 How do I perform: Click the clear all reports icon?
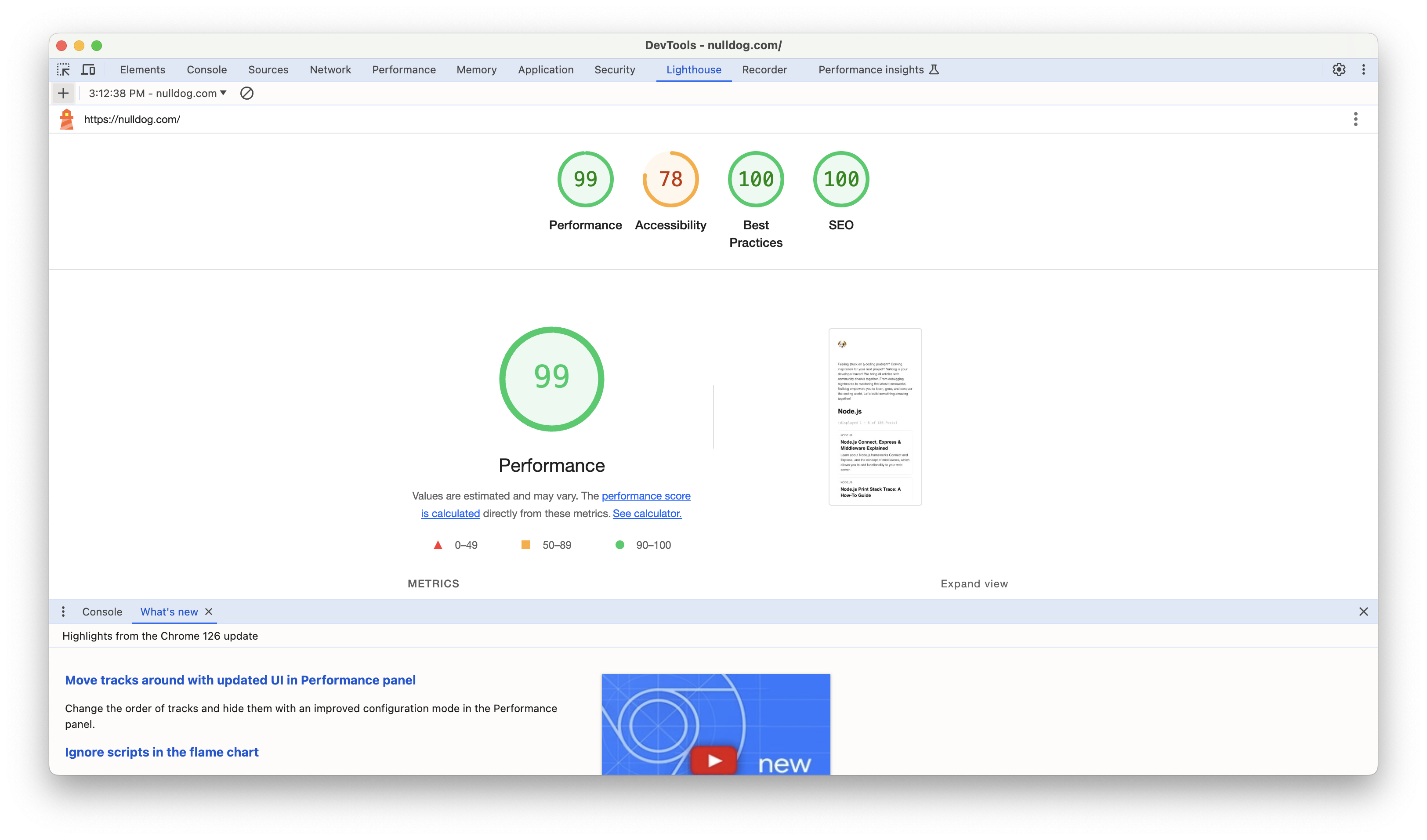[x=247, y=94]
